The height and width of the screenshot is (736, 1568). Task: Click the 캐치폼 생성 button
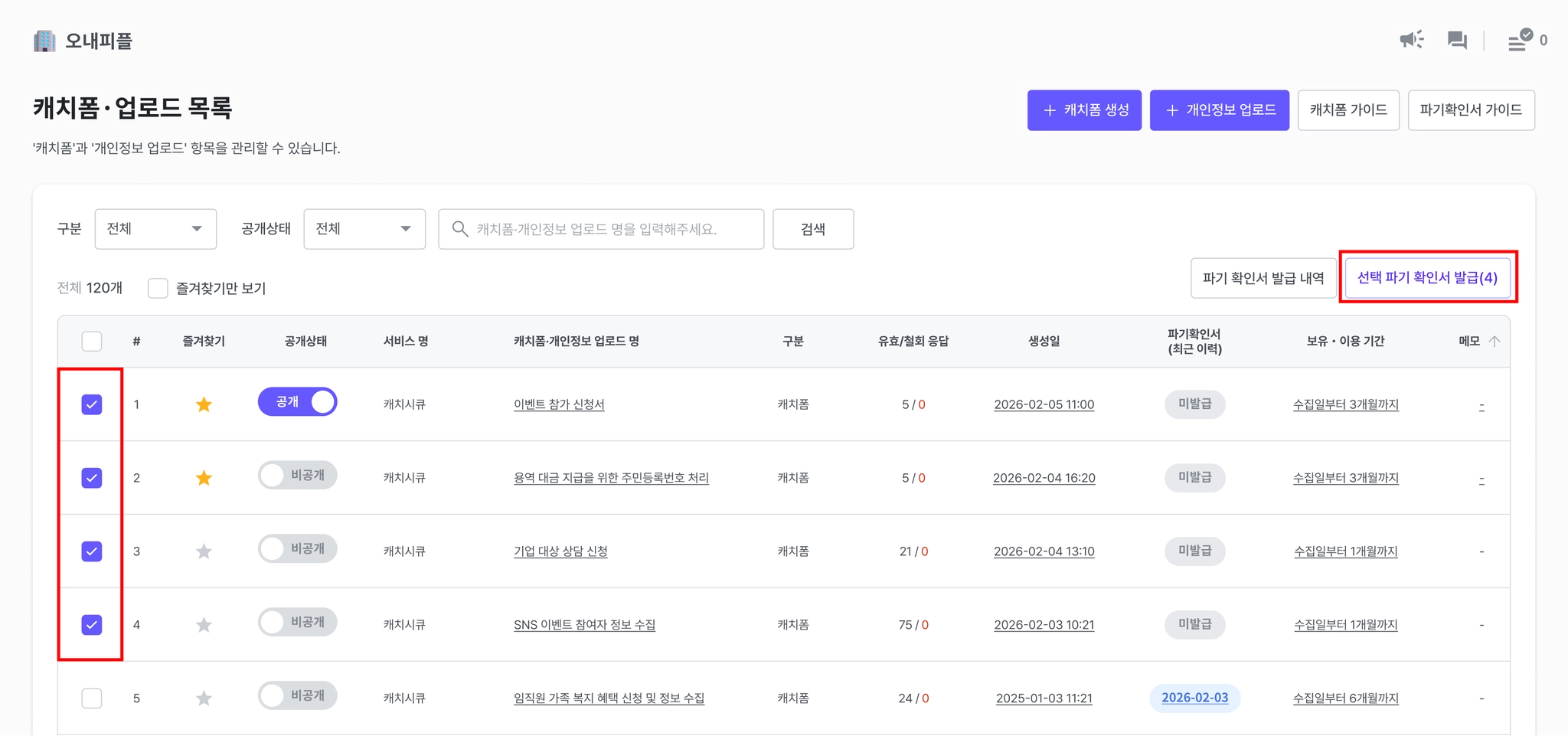(1084, 110)
